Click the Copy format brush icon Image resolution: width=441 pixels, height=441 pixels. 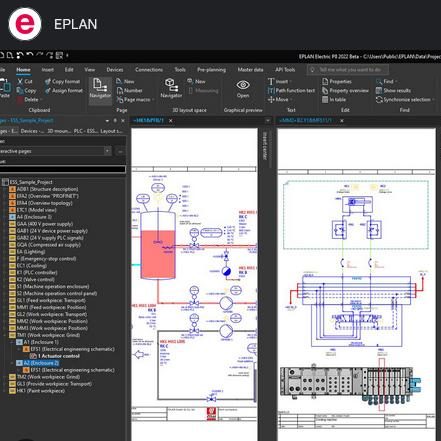tap(48, 81)
